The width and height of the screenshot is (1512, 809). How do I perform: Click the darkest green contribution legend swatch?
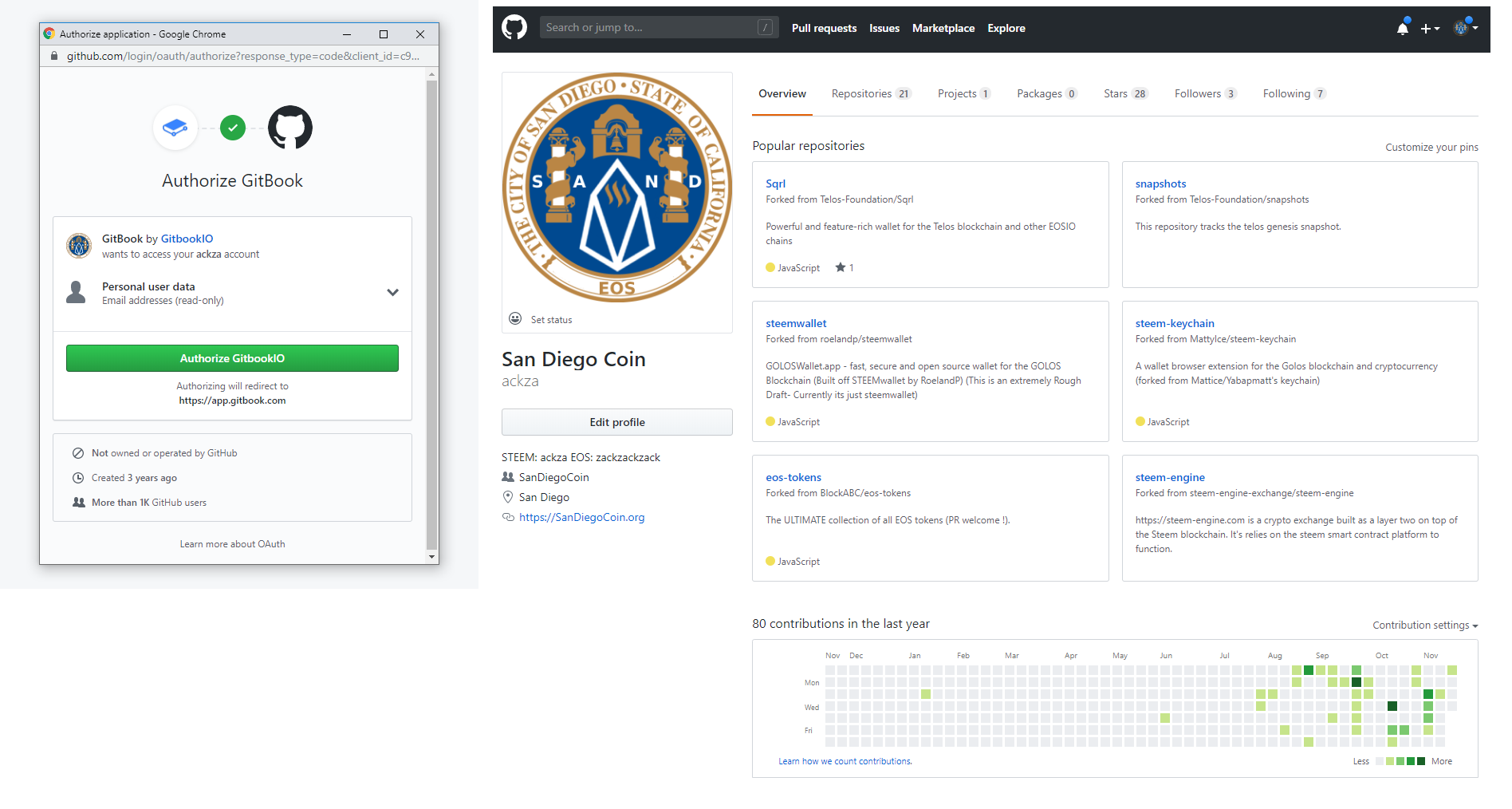[1421, 761]
